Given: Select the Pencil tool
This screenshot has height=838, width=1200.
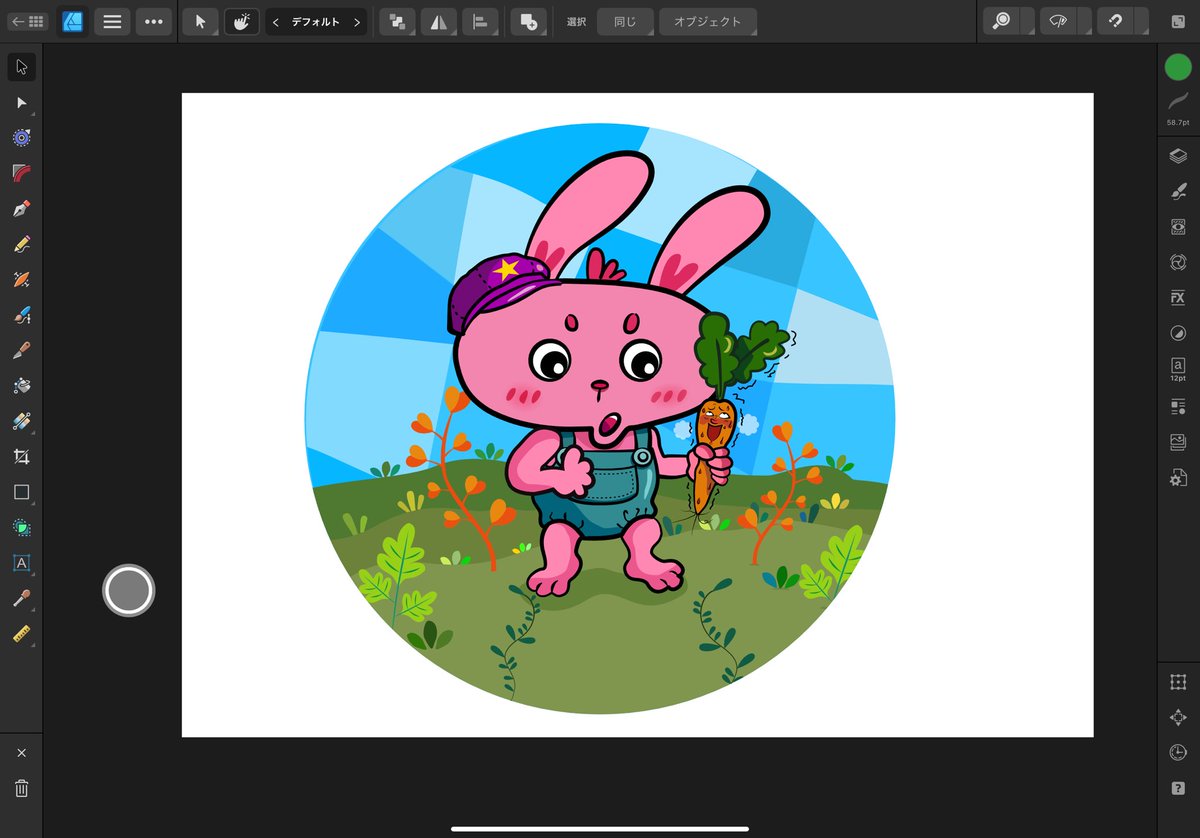Looking at the screenshot, I should pyautogui.click(x=22, y=243).
